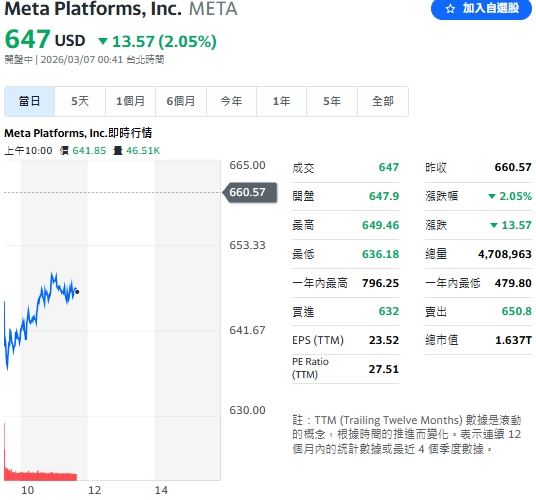Click the 13.57 (2.05%) change text
Viewport: 536px width, 500px height.
point(164,41)
